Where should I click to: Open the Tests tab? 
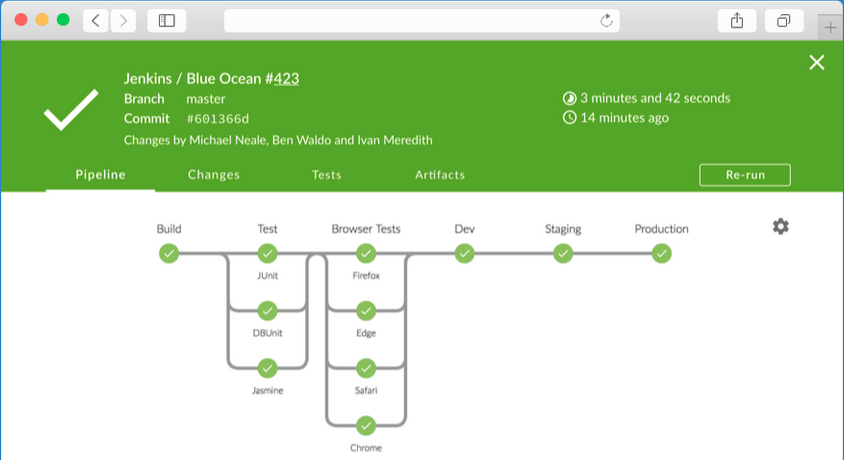[x=327, y=174]
